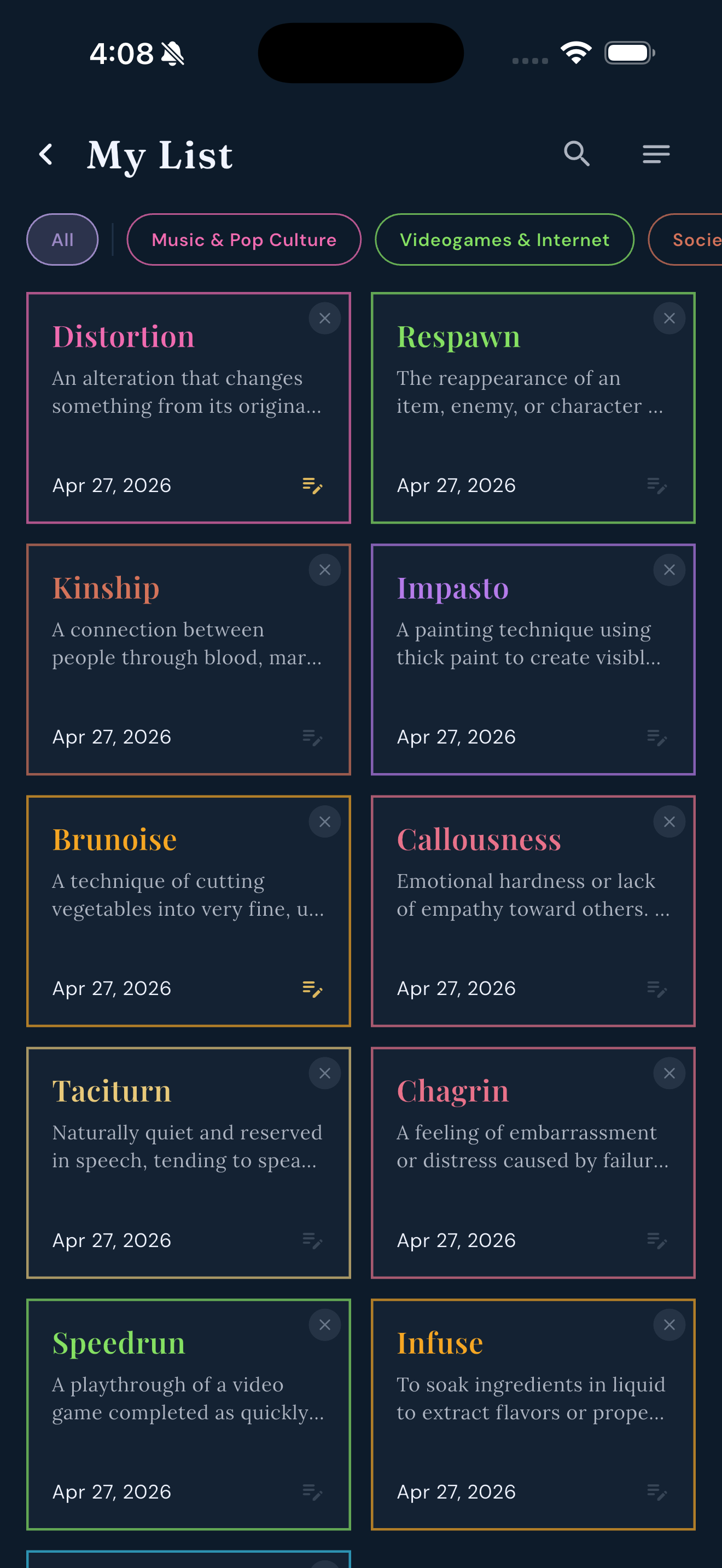Image resolution: width=722 pixels, height=1568 pixels.
Task: Tap the edit-note icon on Respawn card
Action: [x=657, y=485]
